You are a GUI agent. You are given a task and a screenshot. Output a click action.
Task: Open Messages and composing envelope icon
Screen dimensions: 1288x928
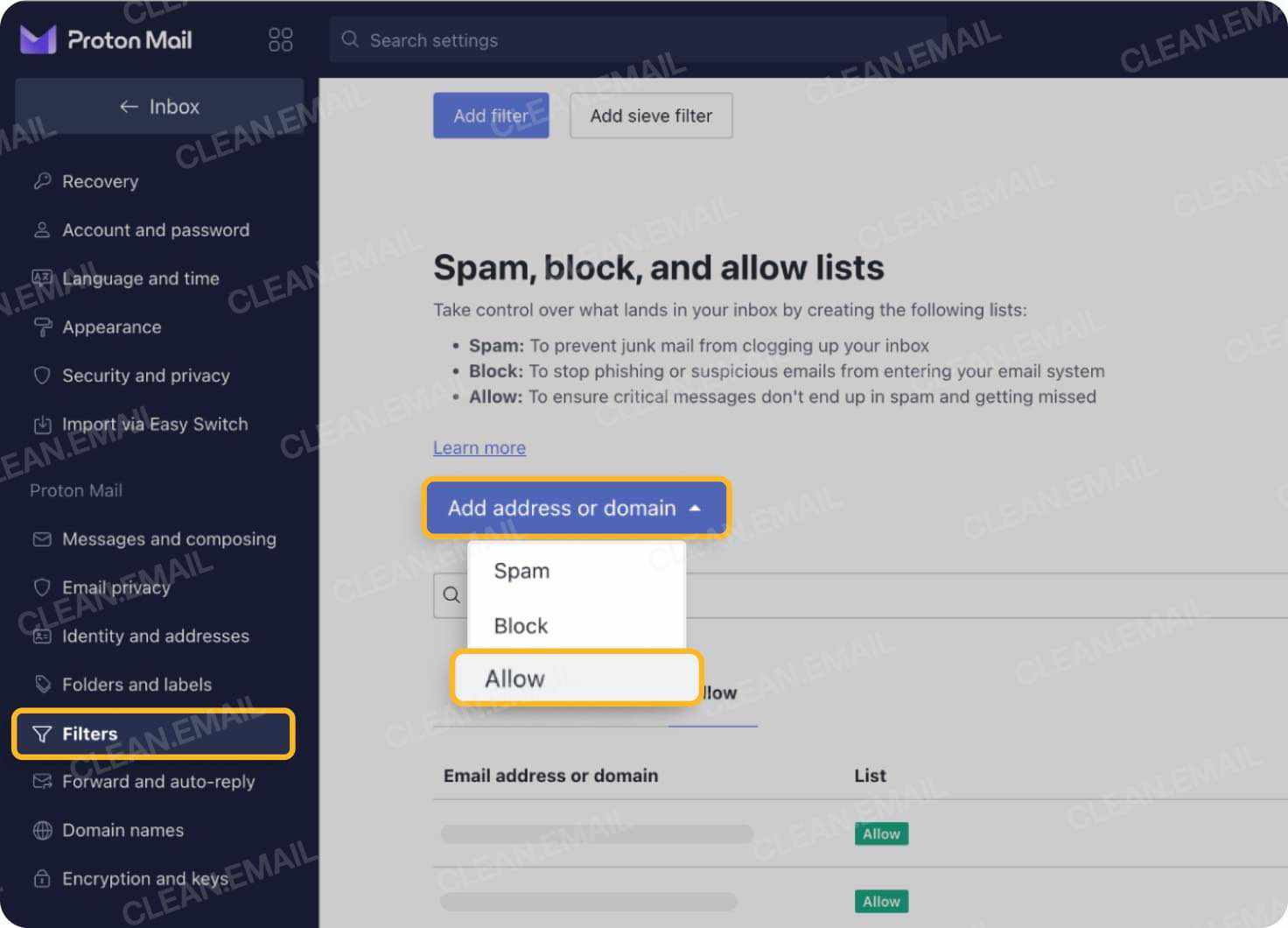[x=42, y=538]
